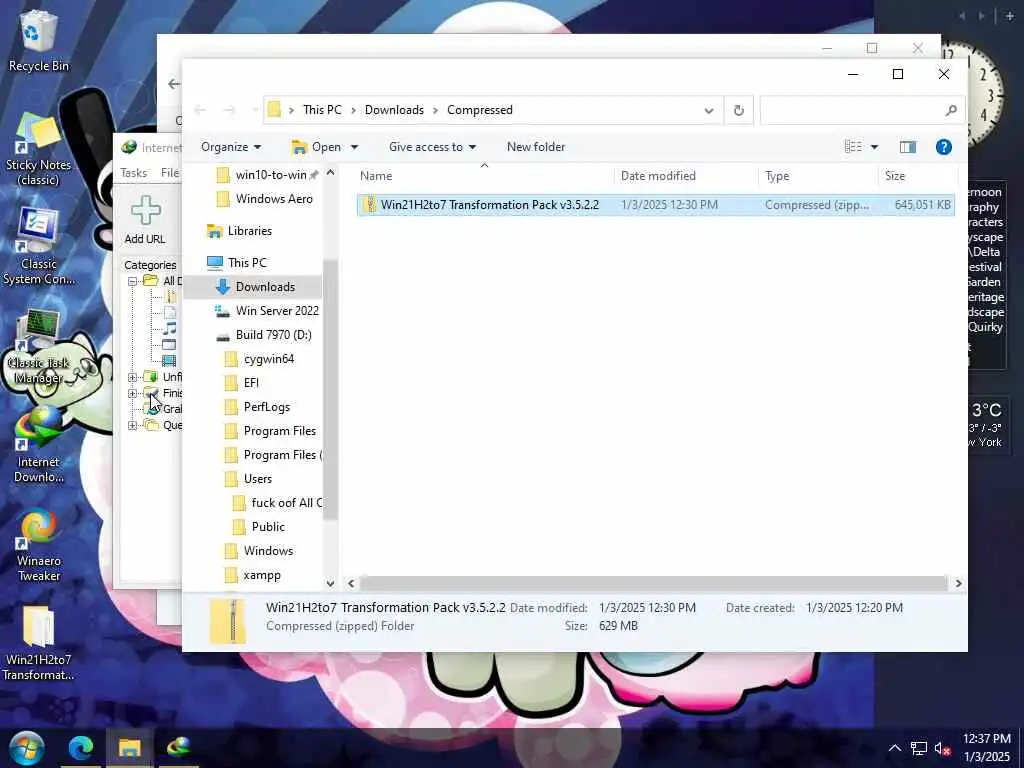1024x768 pixels.
Task: Click the Explorer Back arrow
Action: (x=200, y=110)
